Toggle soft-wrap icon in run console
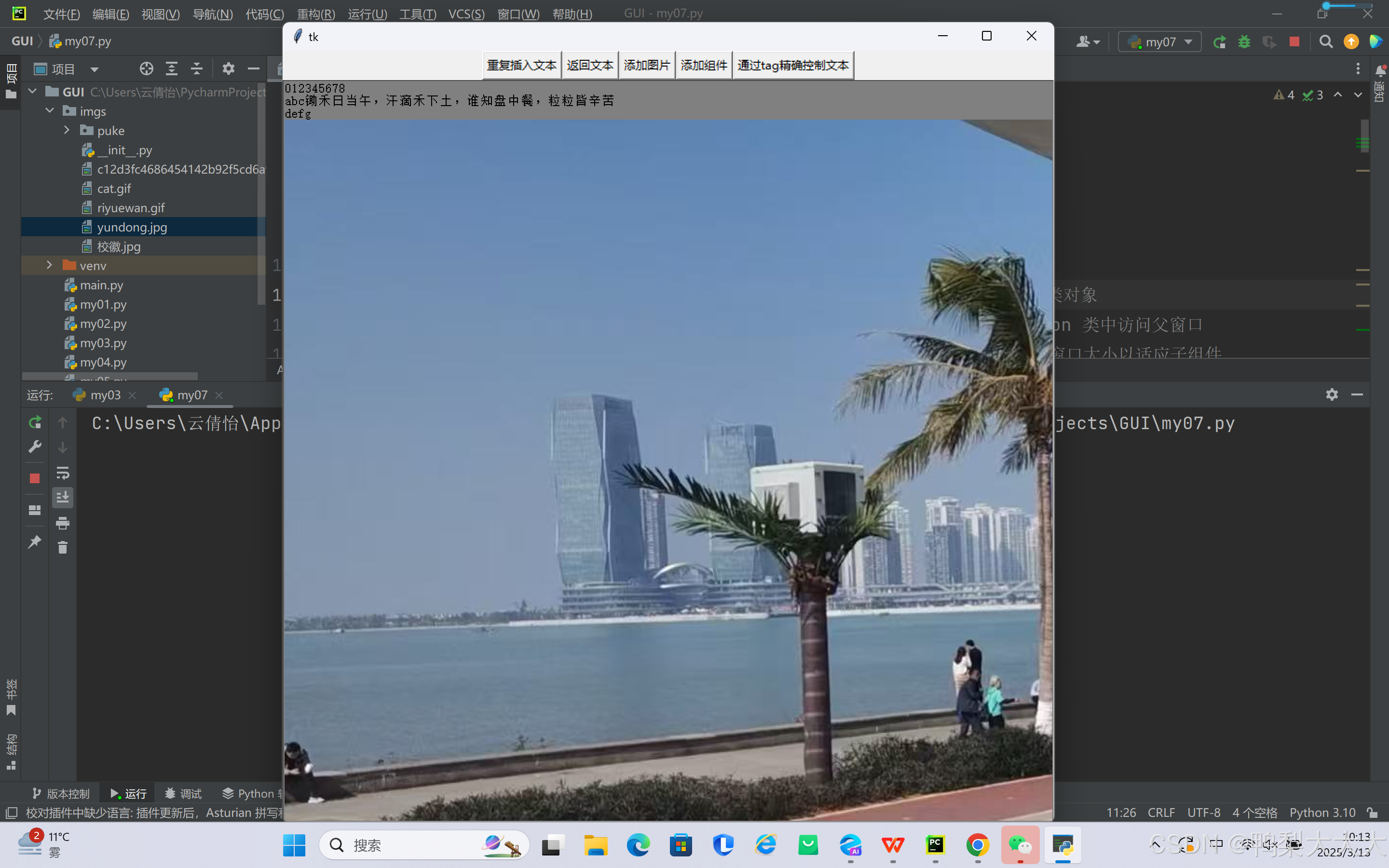 (x=63, y=473)
